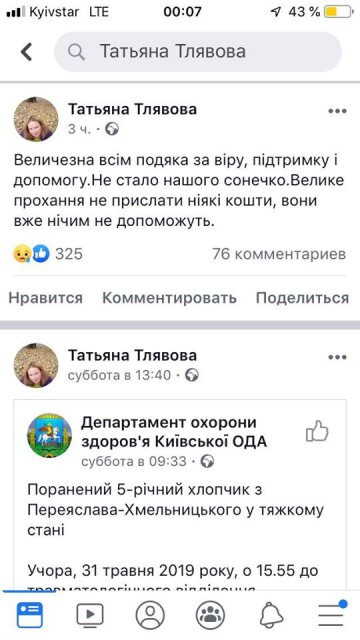Open the hamburger menu tab
360x640 pixels.
(331, 613)
